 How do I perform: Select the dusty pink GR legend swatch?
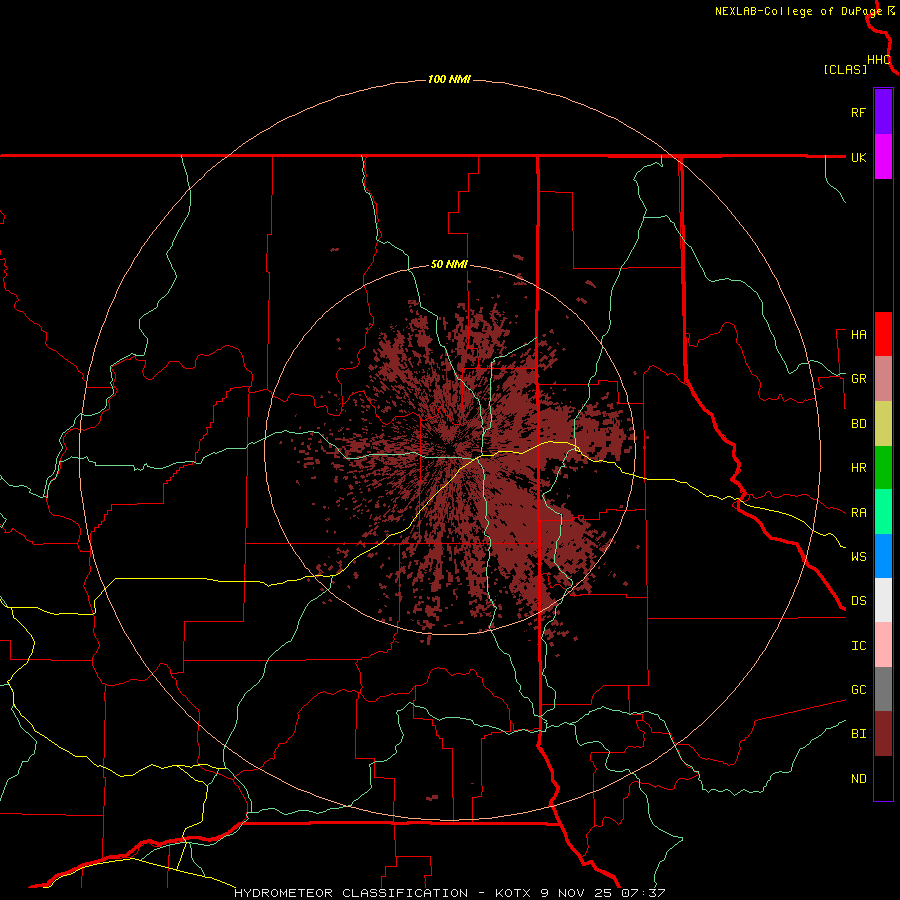click(883, 379)
